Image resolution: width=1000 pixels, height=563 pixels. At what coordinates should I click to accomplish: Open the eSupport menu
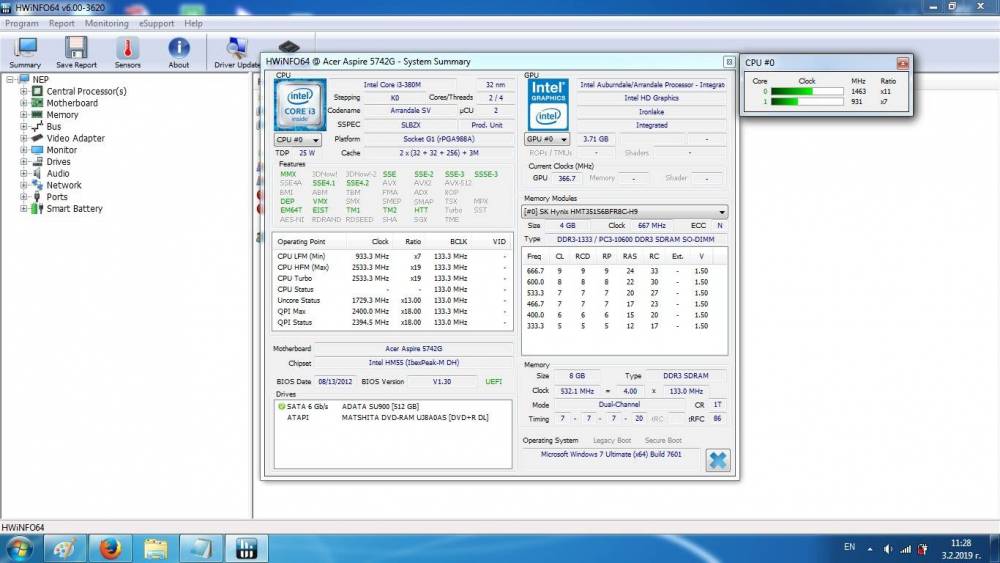tap(156, 23)
